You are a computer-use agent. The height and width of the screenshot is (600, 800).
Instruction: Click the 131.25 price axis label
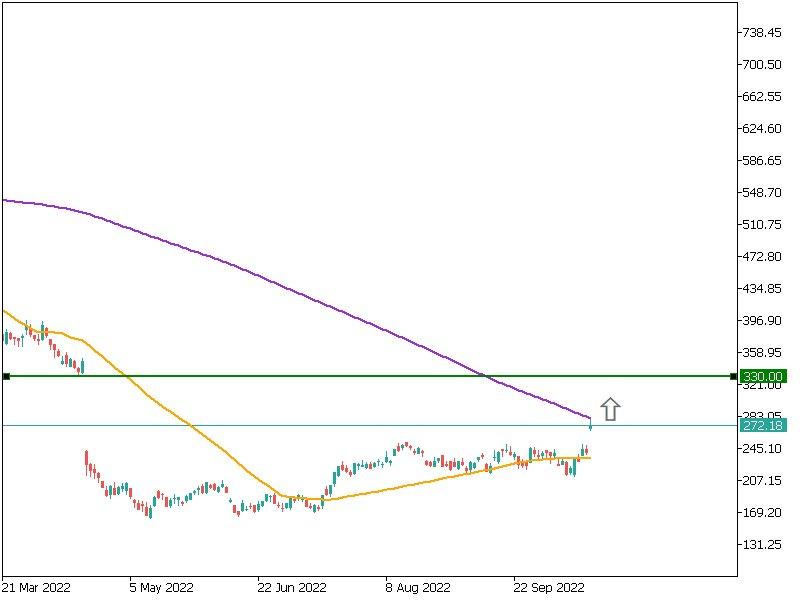pos(762,545)
